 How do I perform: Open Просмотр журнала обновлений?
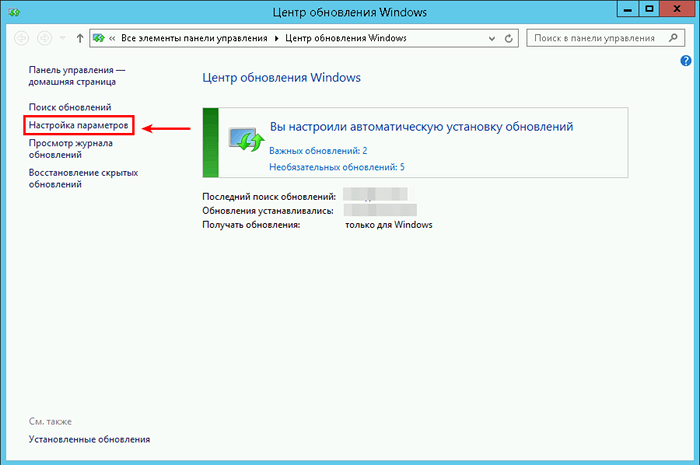71,149
